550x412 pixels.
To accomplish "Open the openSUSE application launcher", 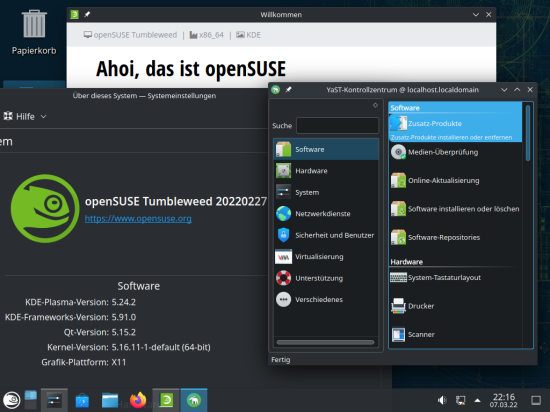I will pos(12,400).
